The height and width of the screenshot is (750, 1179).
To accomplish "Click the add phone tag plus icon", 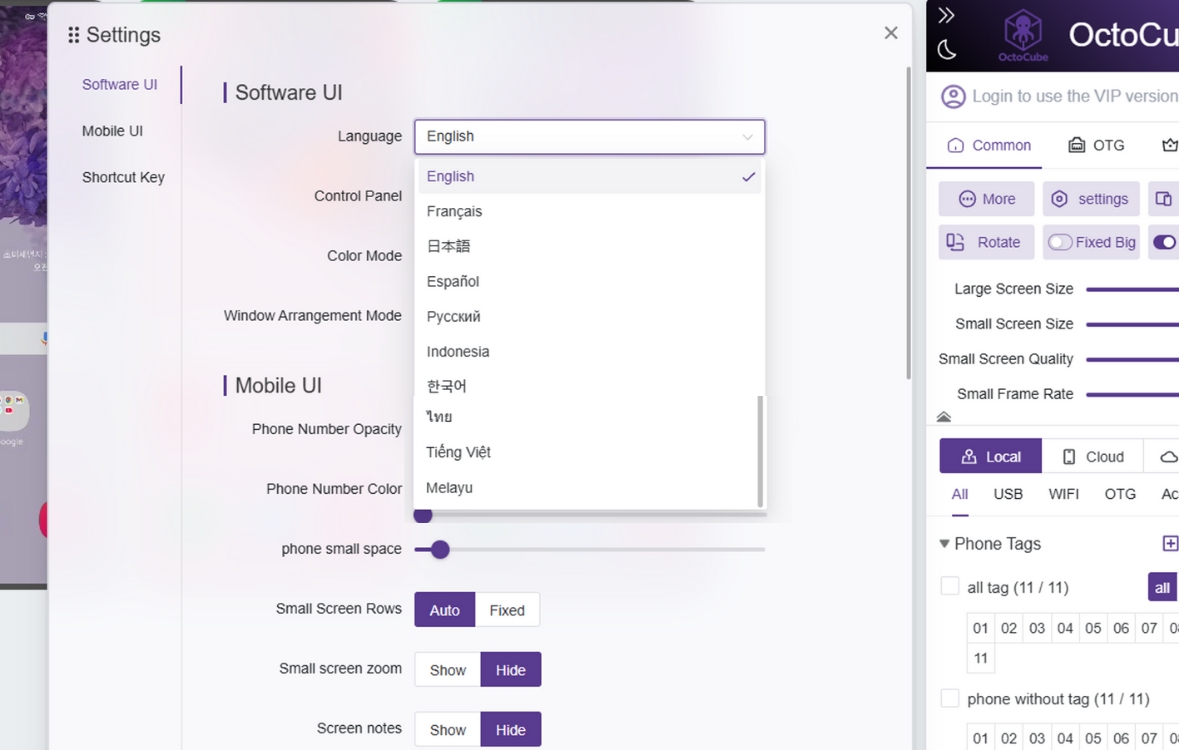I will [x=1170, y=543].
